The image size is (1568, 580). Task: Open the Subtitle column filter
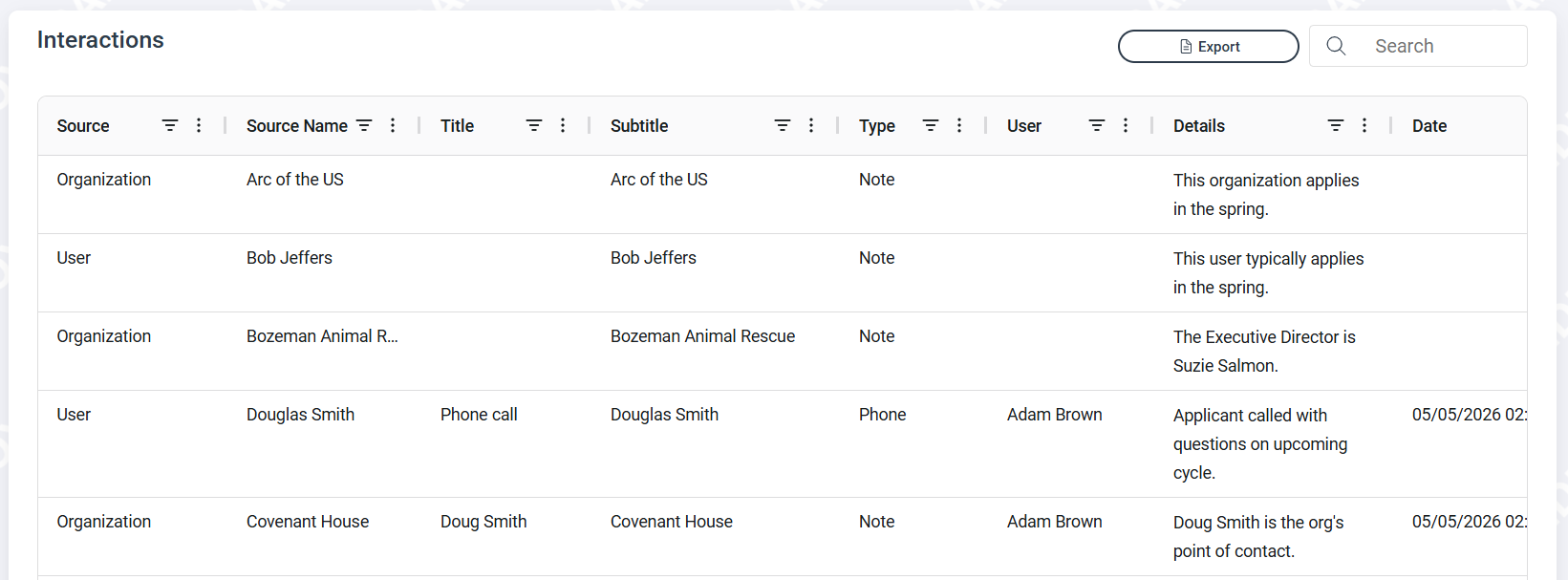[783, 125]
